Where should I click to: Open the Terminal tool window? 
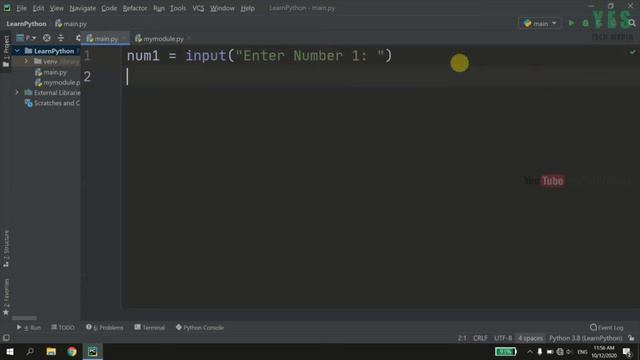tap(149, 327)
